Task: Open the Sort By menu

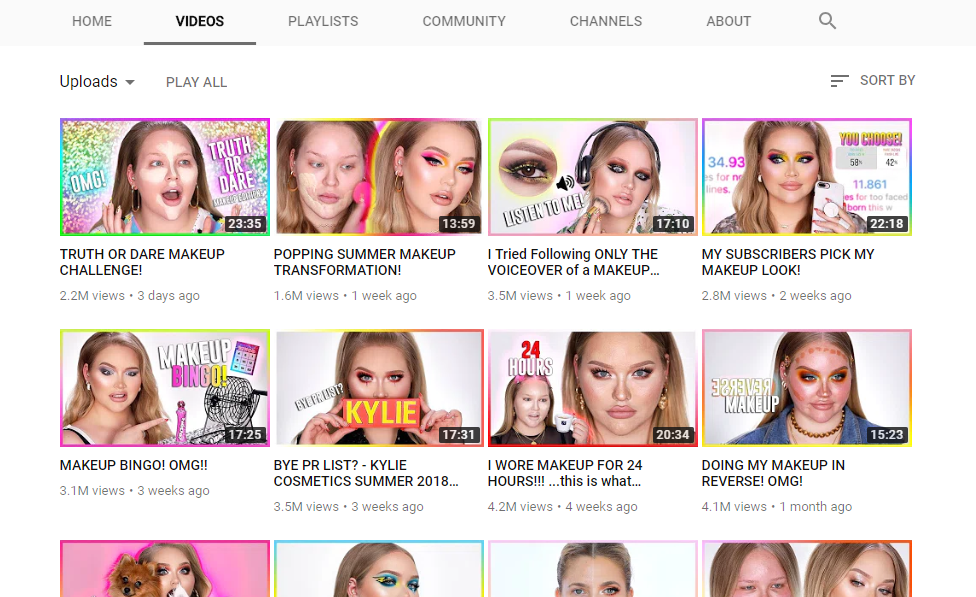Action: tap(886, 81)
